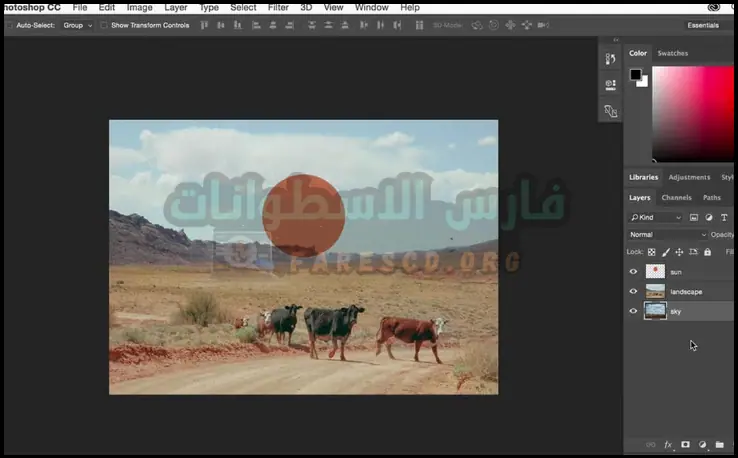Viewport: 738px width, 458px height.
Task: Toggle visibility of the landscape layer
Action: (633, 291)
